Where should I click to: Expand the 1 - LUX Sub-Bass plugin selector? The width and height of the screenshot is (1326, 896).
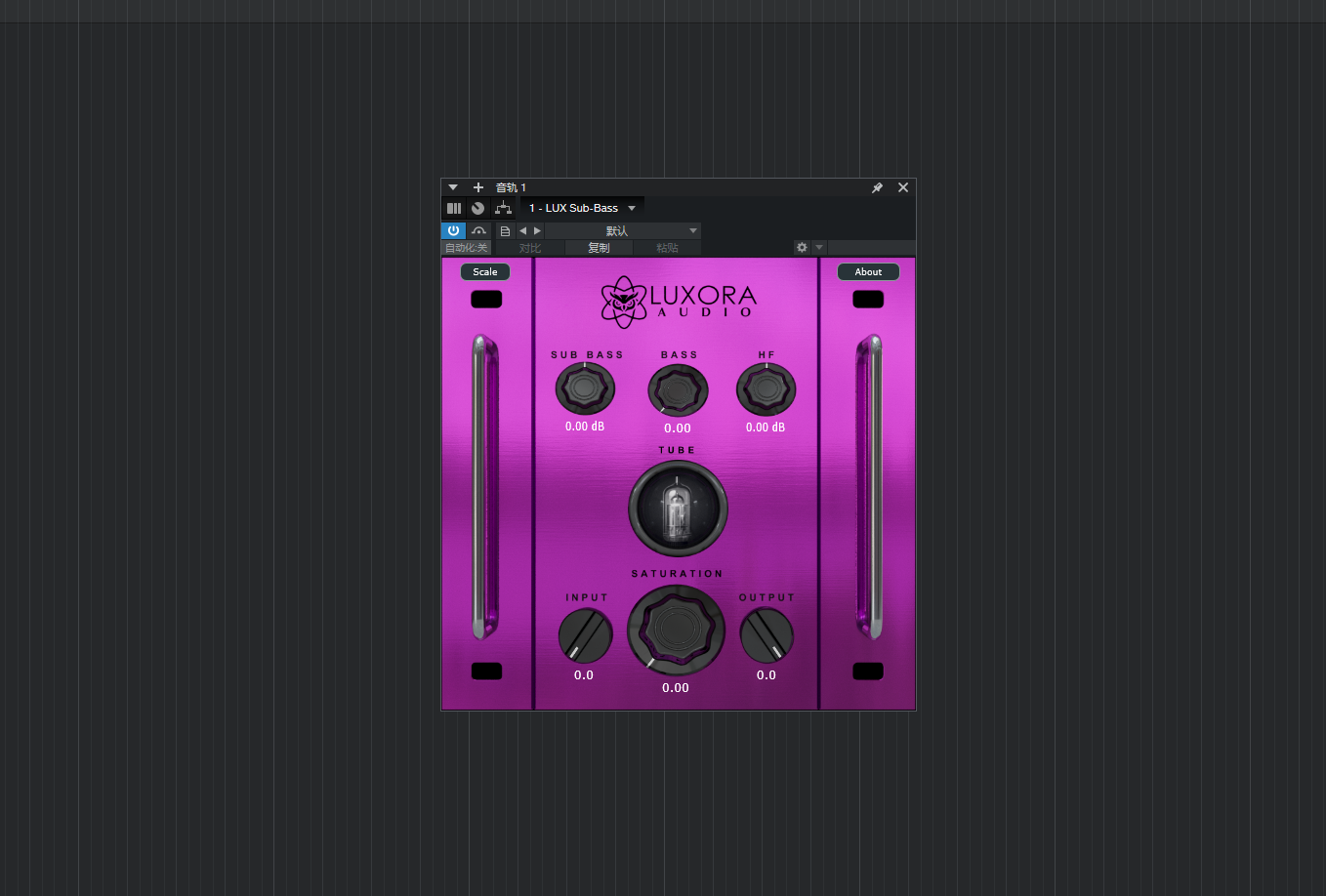[582, 208]
